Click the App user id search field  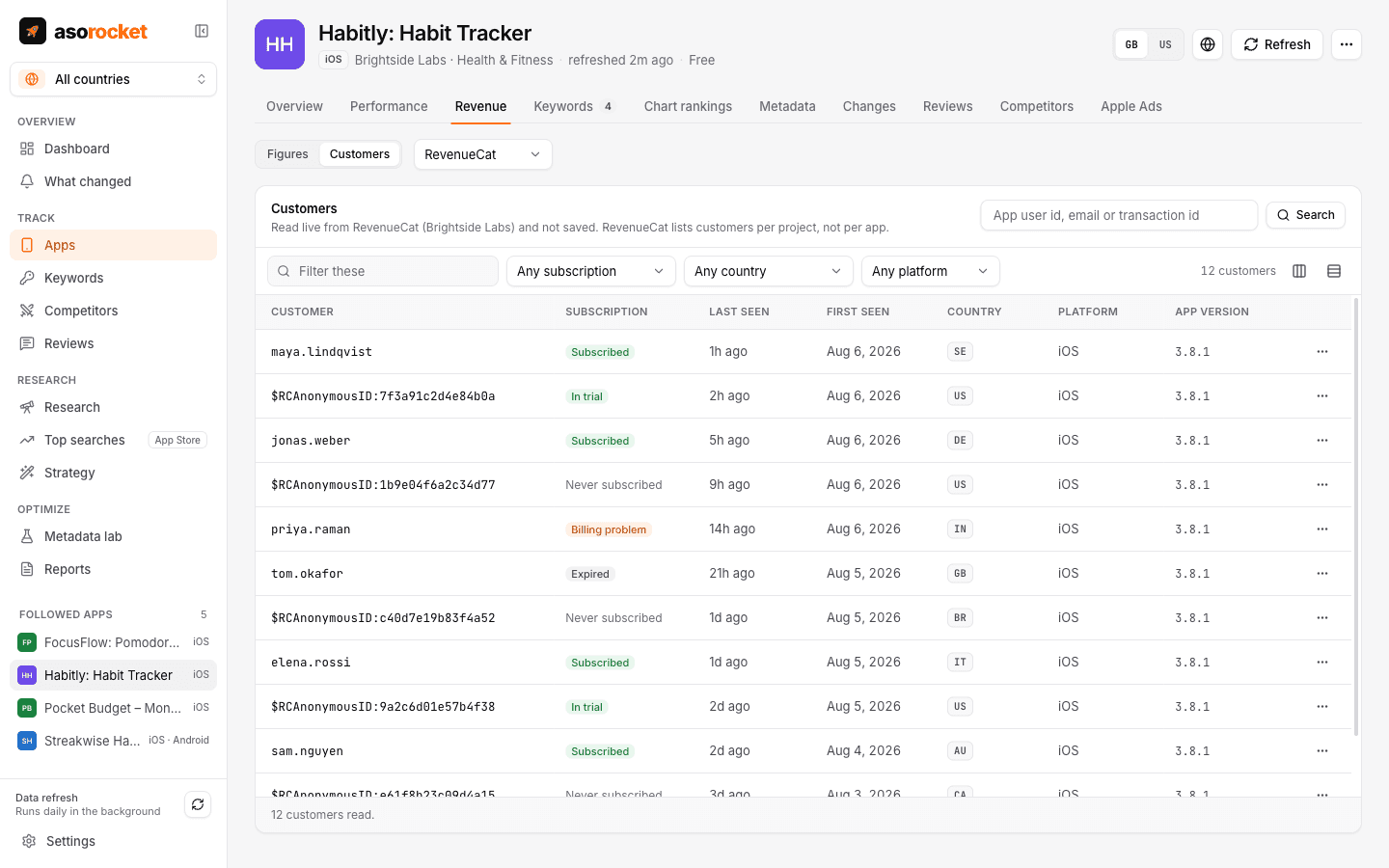click(x=1119, y=215)
